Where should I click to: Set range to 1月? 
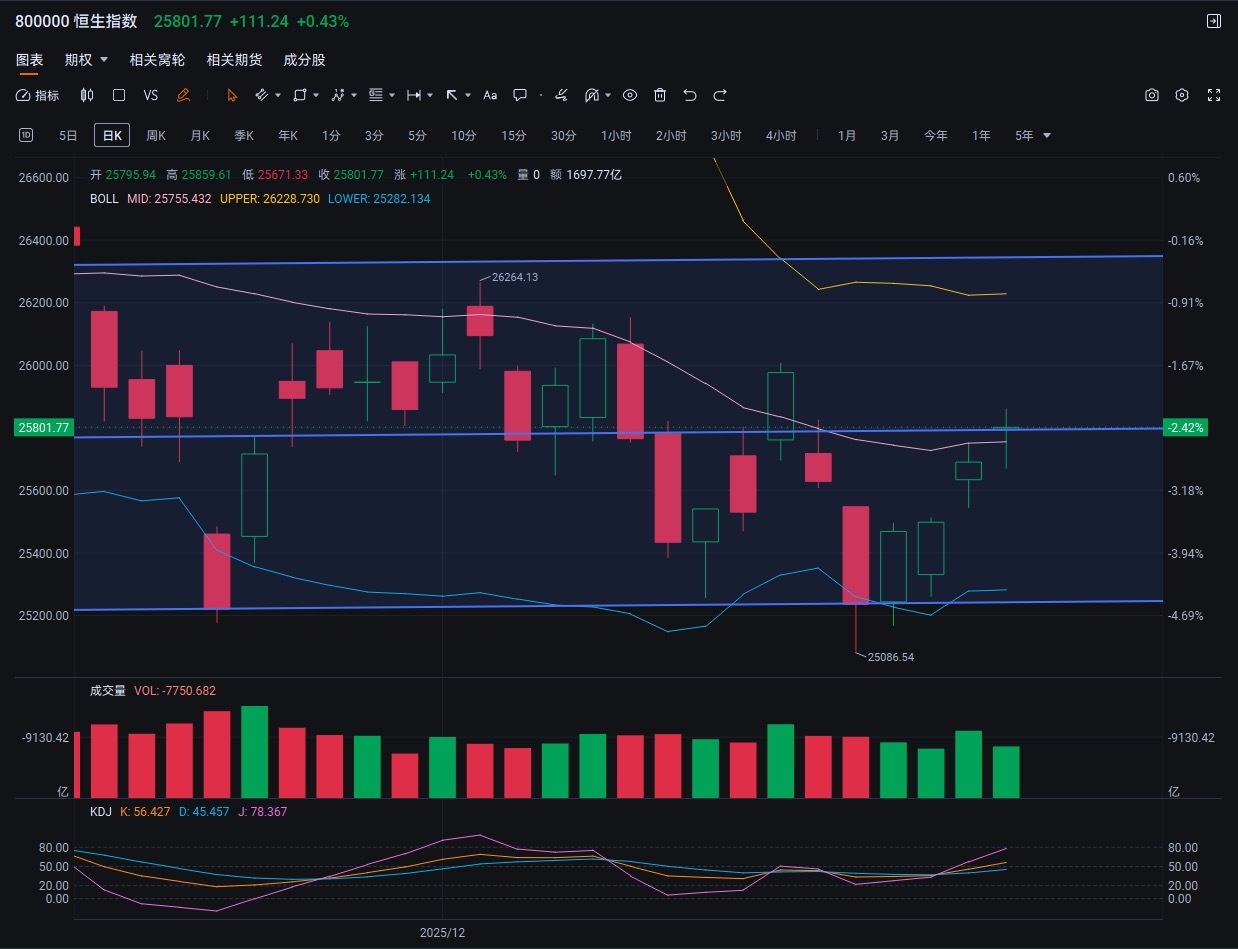tap(847, 135)
